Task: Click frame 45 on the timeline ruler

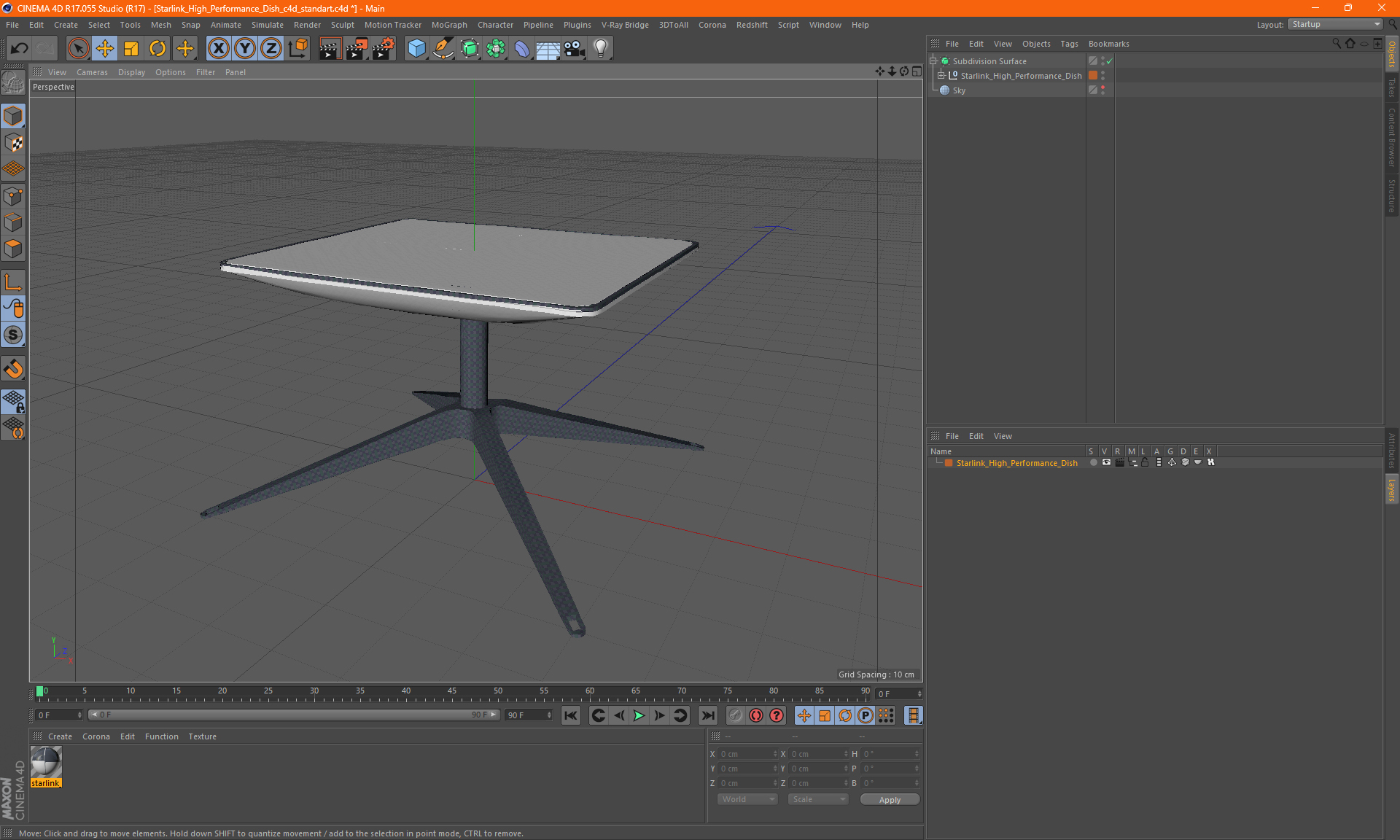Action: pos(452,691)
